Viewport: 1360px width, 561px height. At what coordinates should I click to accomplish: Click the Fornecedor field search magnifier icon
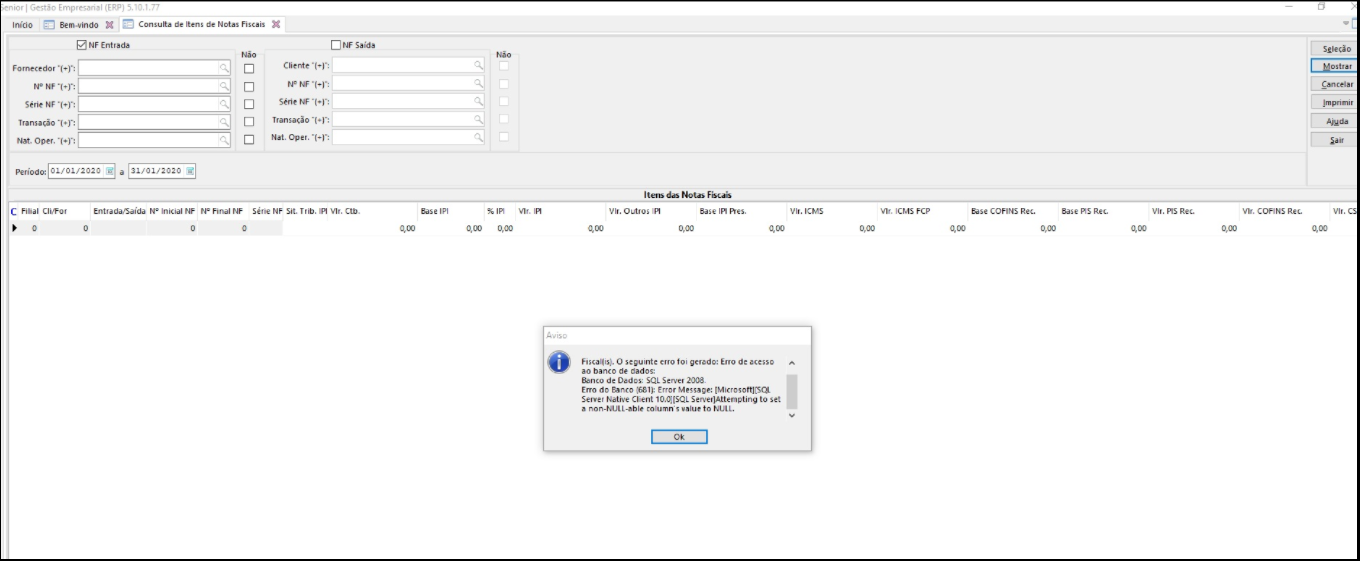[x=225, y=68]
